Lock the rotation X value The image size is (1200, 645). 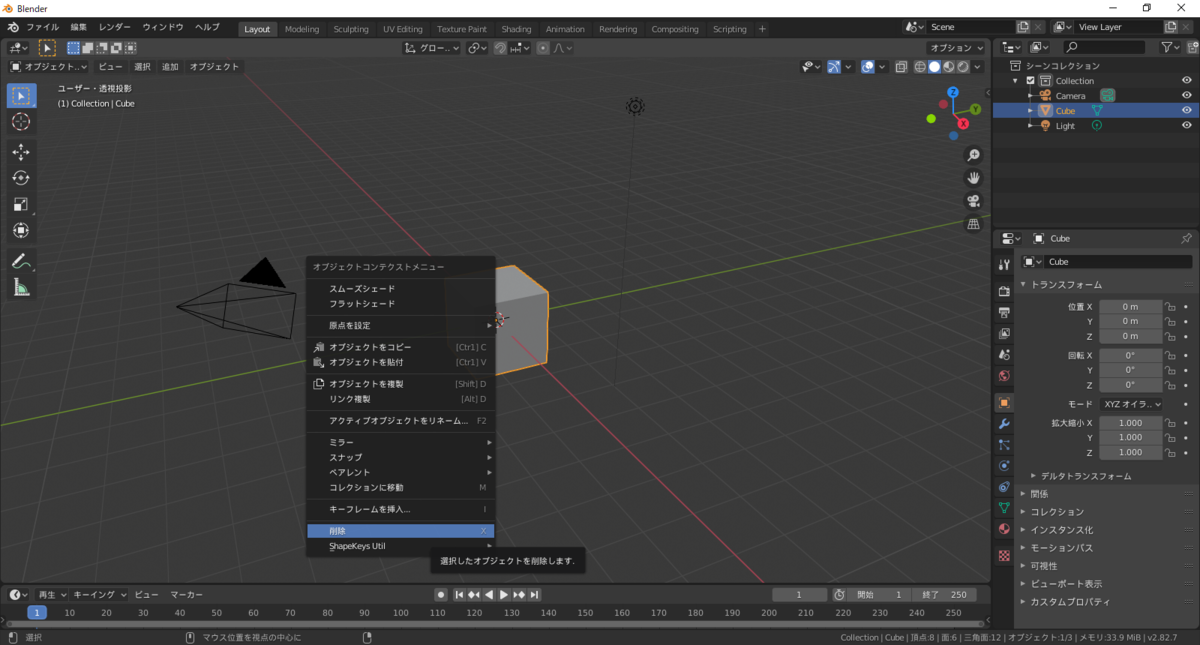[1169, 355]
